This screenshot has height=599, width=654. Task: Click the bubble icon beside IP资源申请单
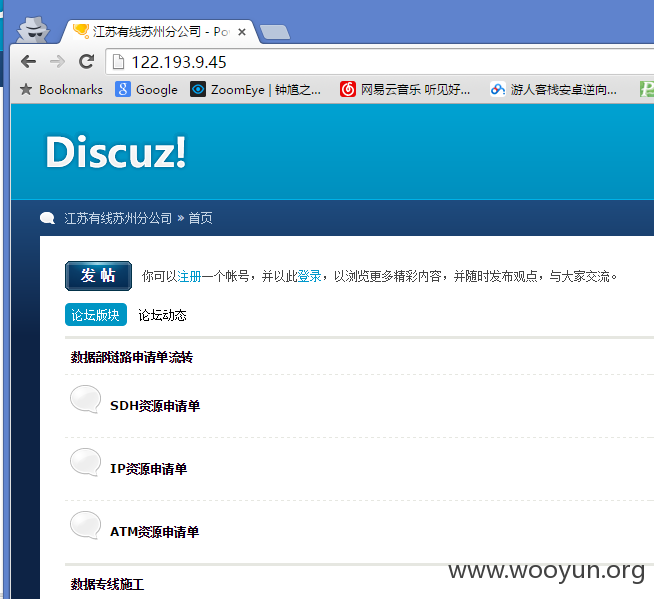tap(86, 463)
